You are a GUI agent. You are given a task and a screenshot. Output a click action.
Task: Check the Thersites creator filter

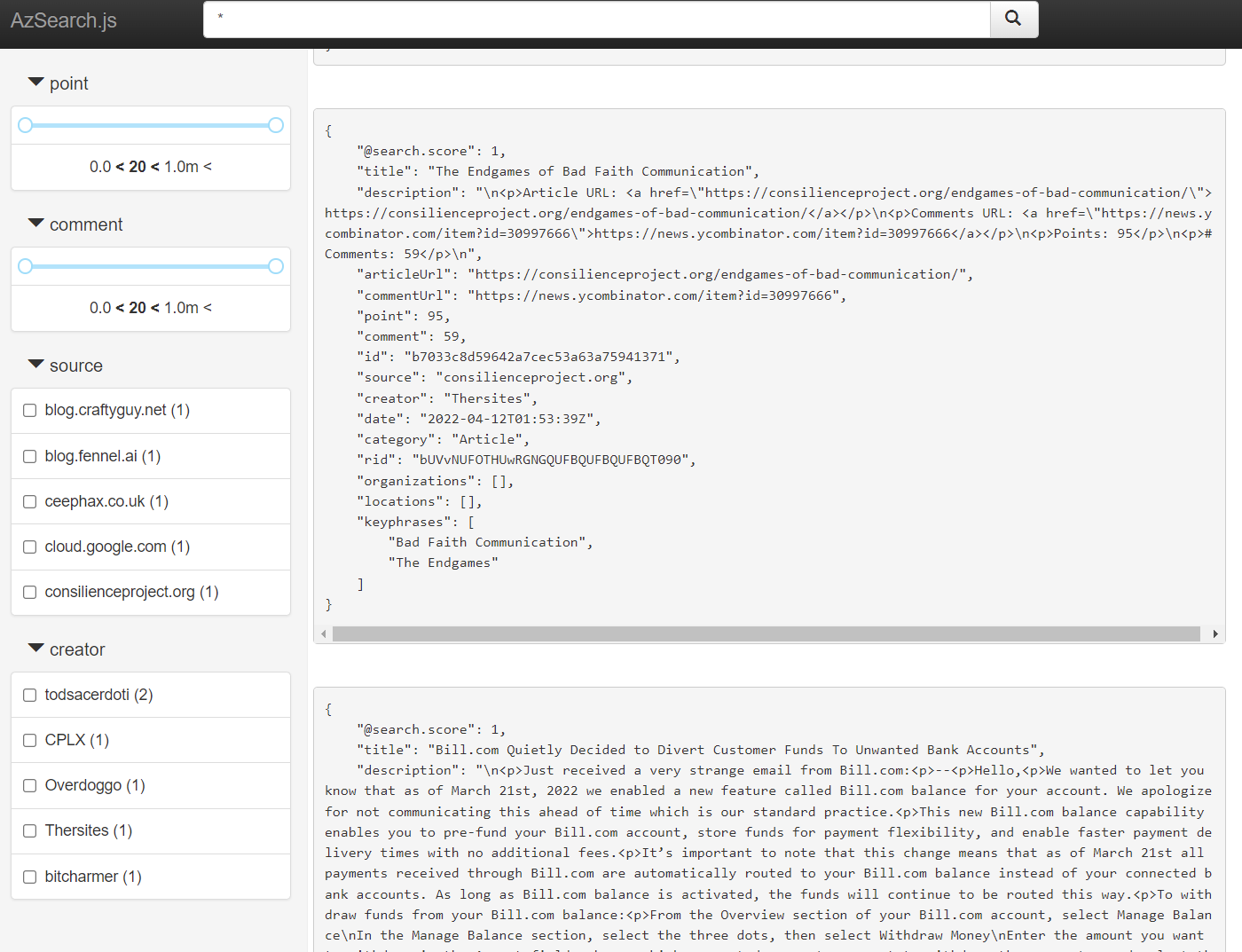29,830
